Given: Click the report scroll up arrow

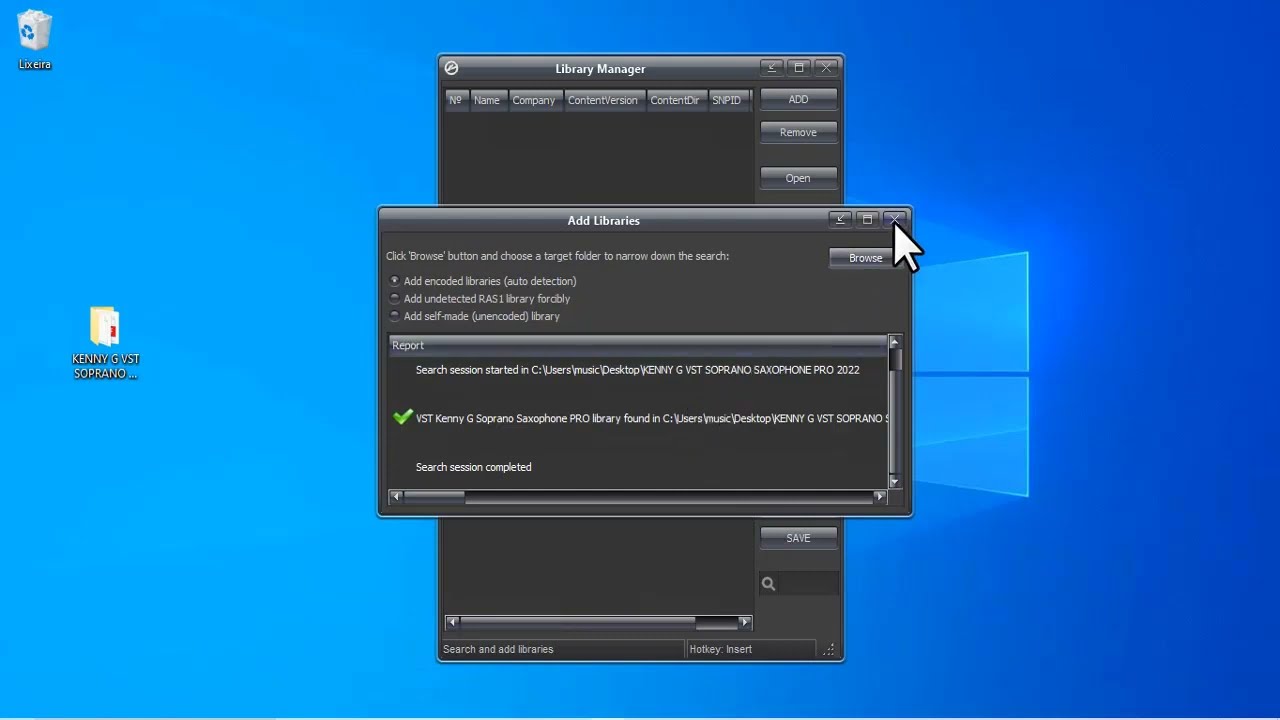Looking at the screenshot, I should tap(894, 342).
